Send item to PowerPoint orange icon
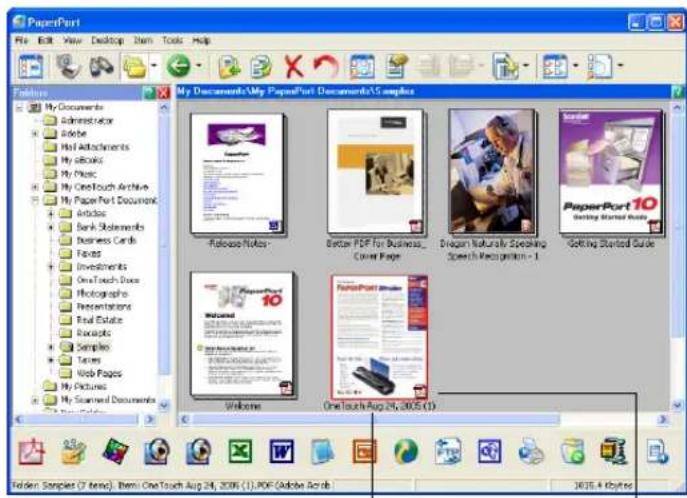This screenshot has width=687, height=498. (x=365, y=452)
